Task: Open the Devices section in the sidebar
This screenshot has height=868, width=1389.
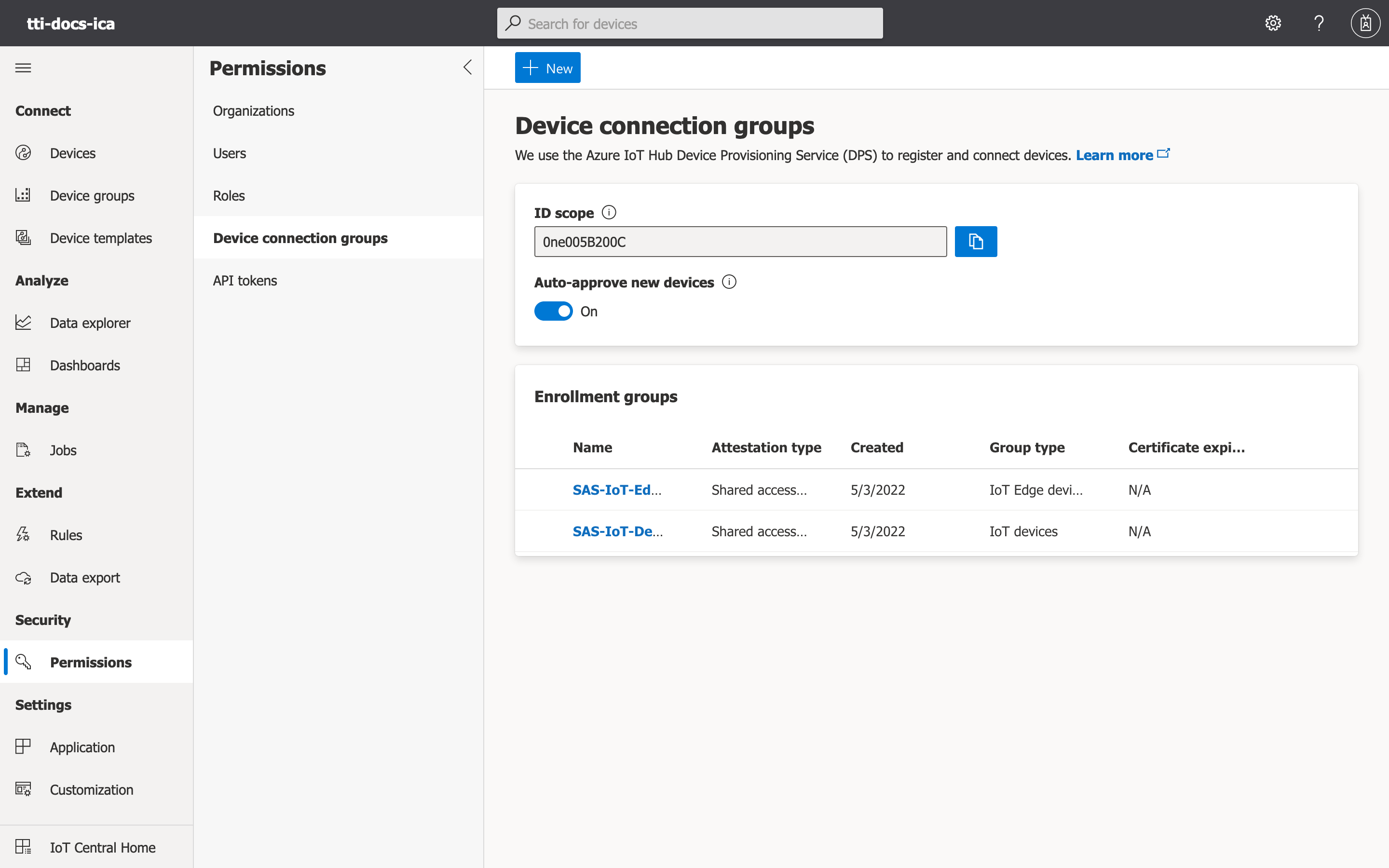Action: [x=72, y=153]
